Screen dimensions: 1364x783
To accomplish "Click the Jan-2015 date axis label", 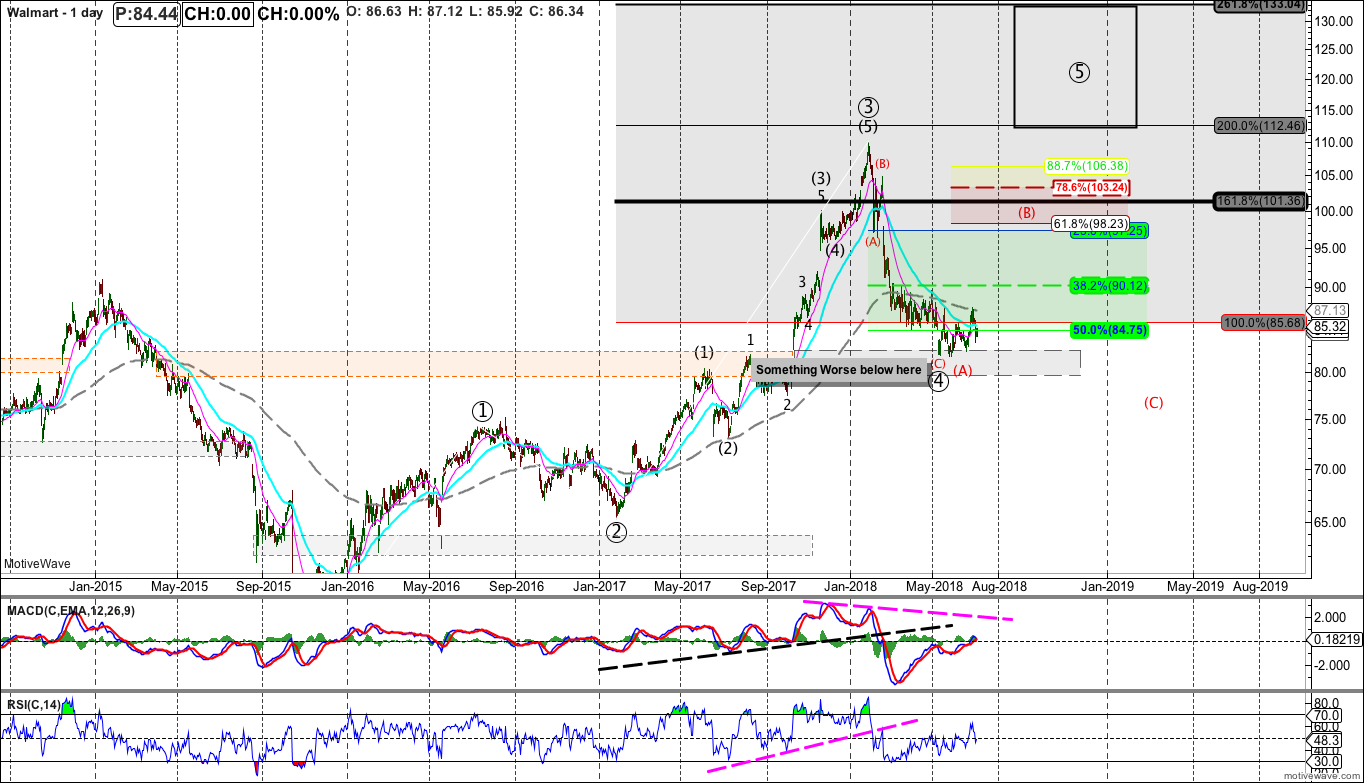I will coord(95,586).
